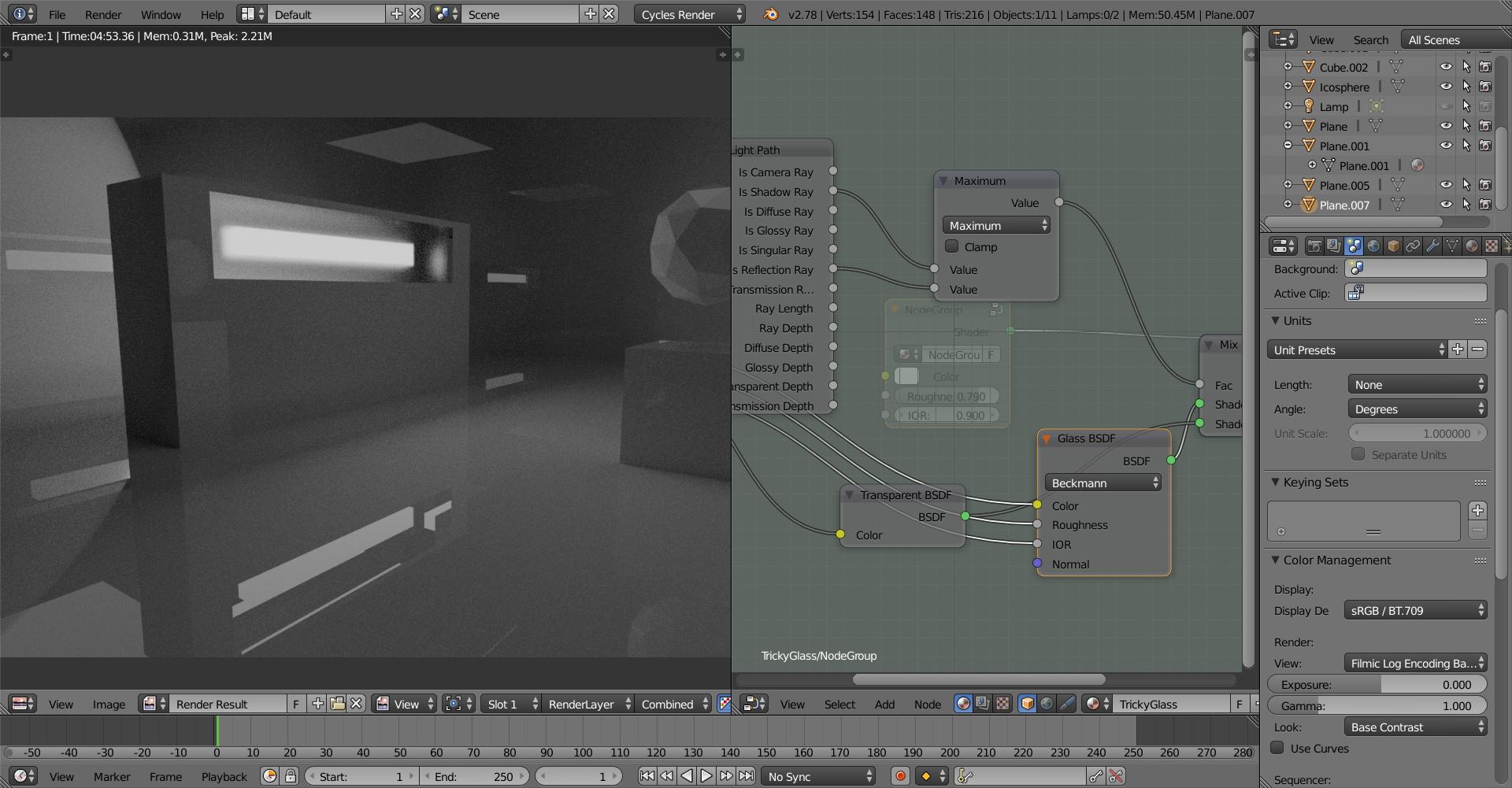
Task: Toggle Separate Units checkbox
Action: tap(1358, 454)
